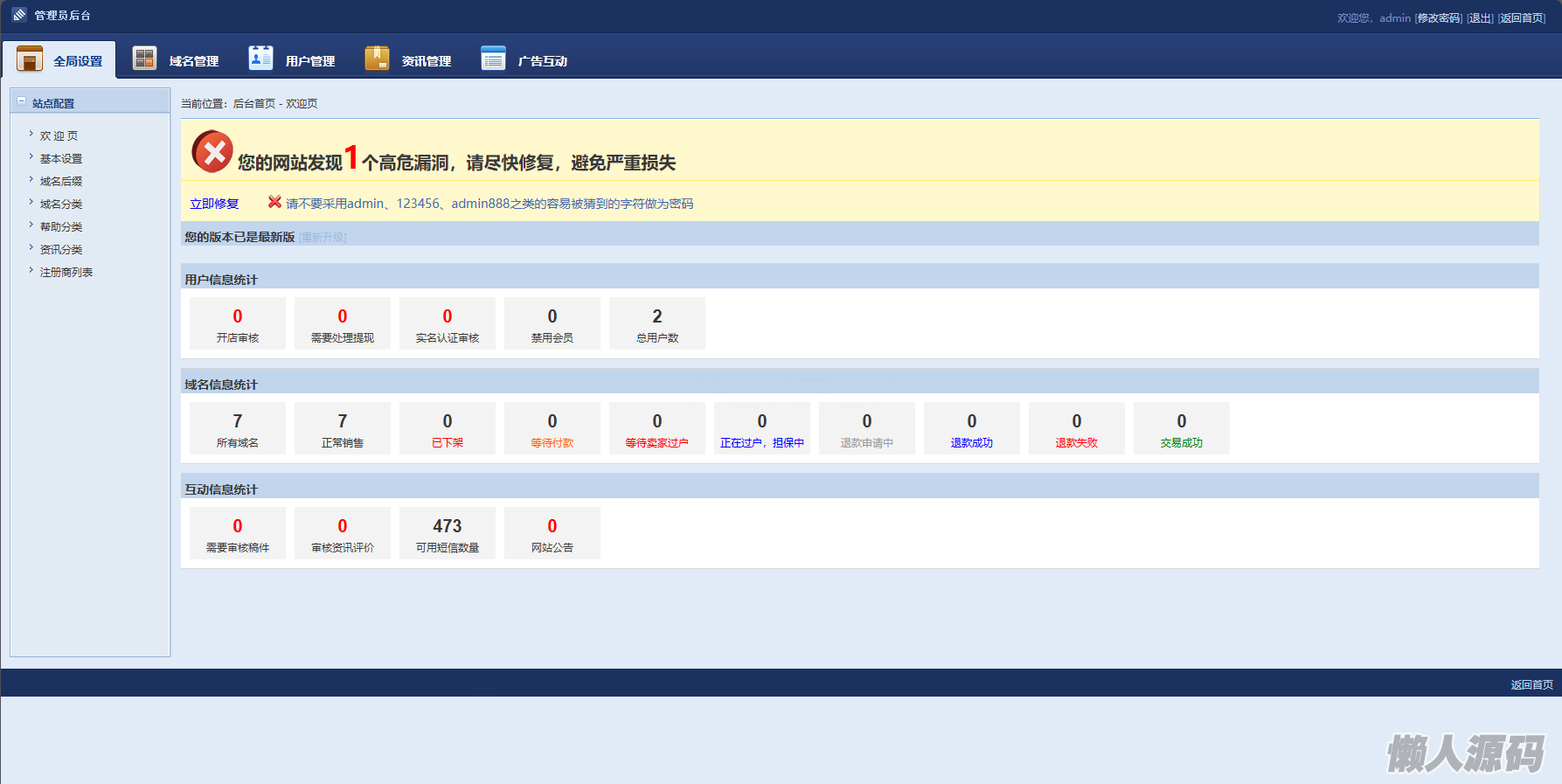Switch to the 广告互动 tab
1562x784 pixels.
[542, 61]
